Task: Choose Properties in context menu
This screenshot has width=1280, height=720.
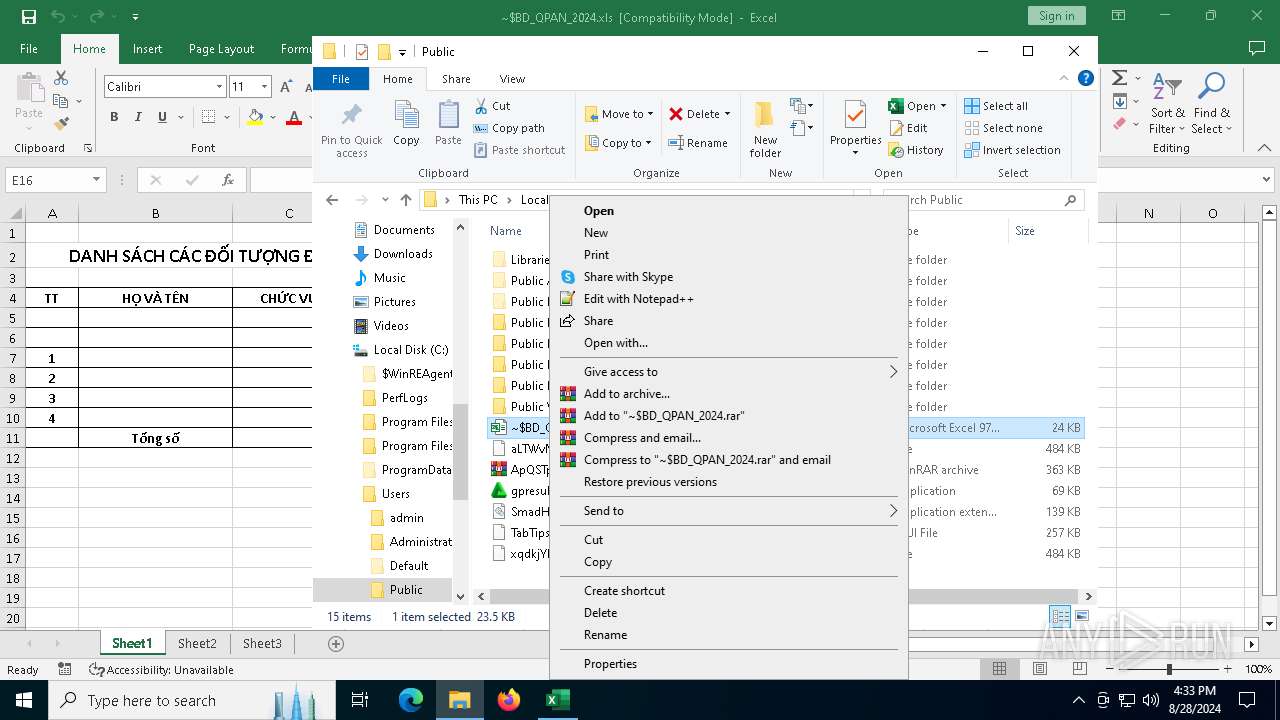Action: pyautogui.click(x=729, y=664)
